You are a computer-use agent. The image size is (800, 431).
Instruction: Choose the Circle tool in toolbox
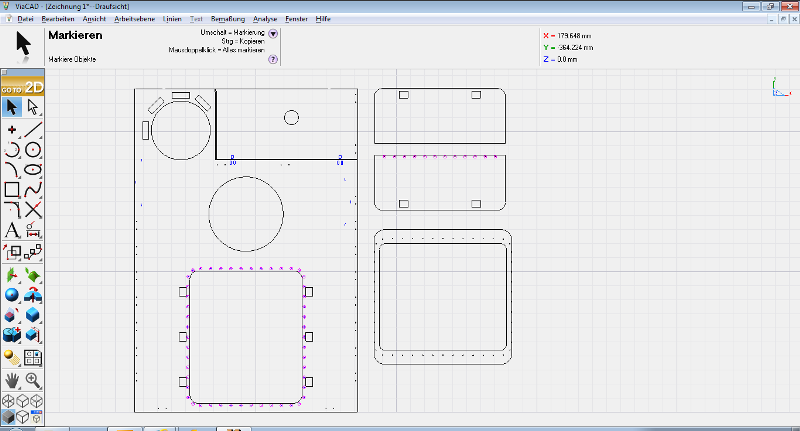[x=33, y=149]
